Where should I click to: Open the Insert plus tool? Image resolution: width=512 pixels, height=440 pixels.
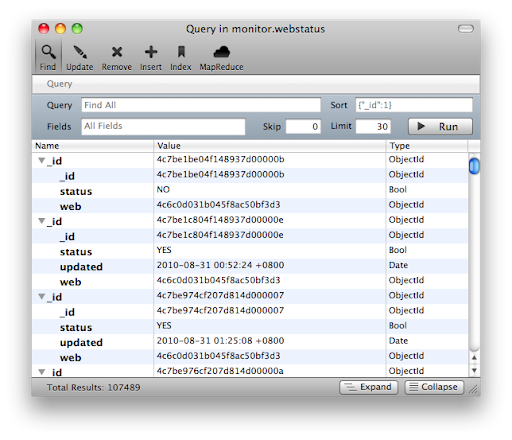coord(151,57)
